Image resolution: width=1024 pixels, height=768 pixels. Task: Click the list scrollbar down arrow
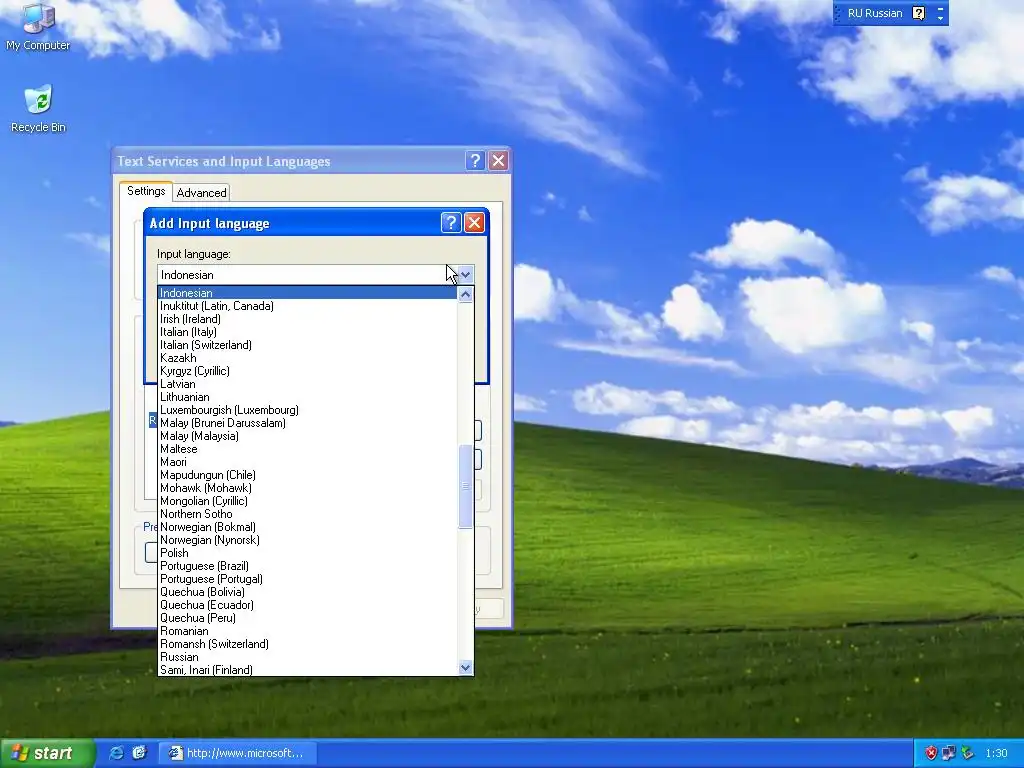pyautogui.click(x=466, y=667)
